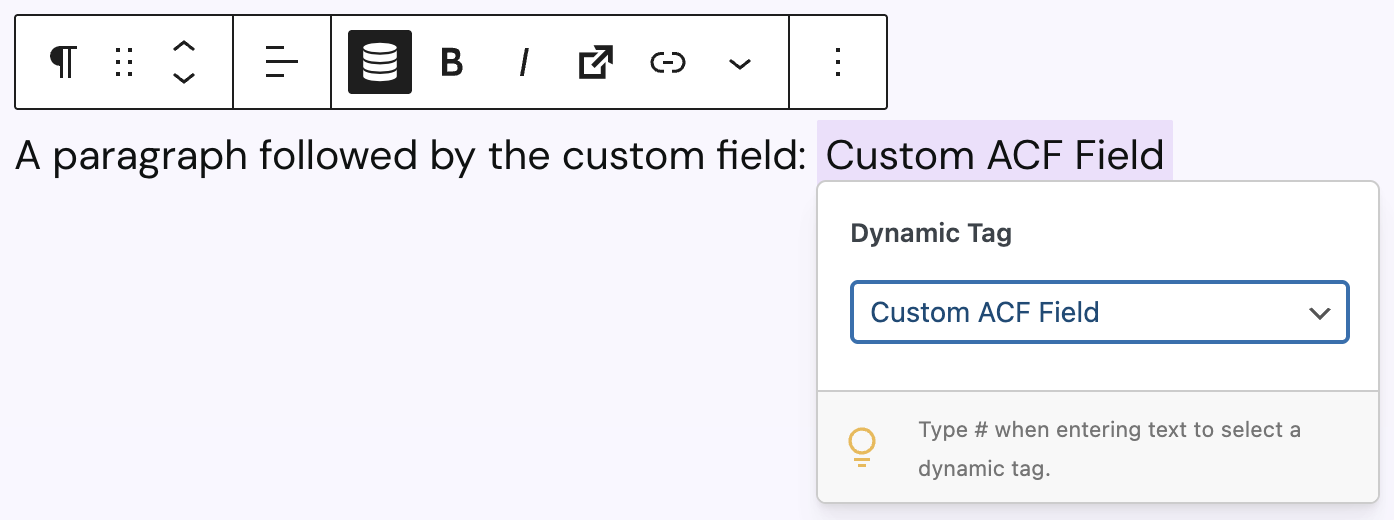Screen dimensions: 1394x520
Task: Move block down with down chevron
Action: 184,78
